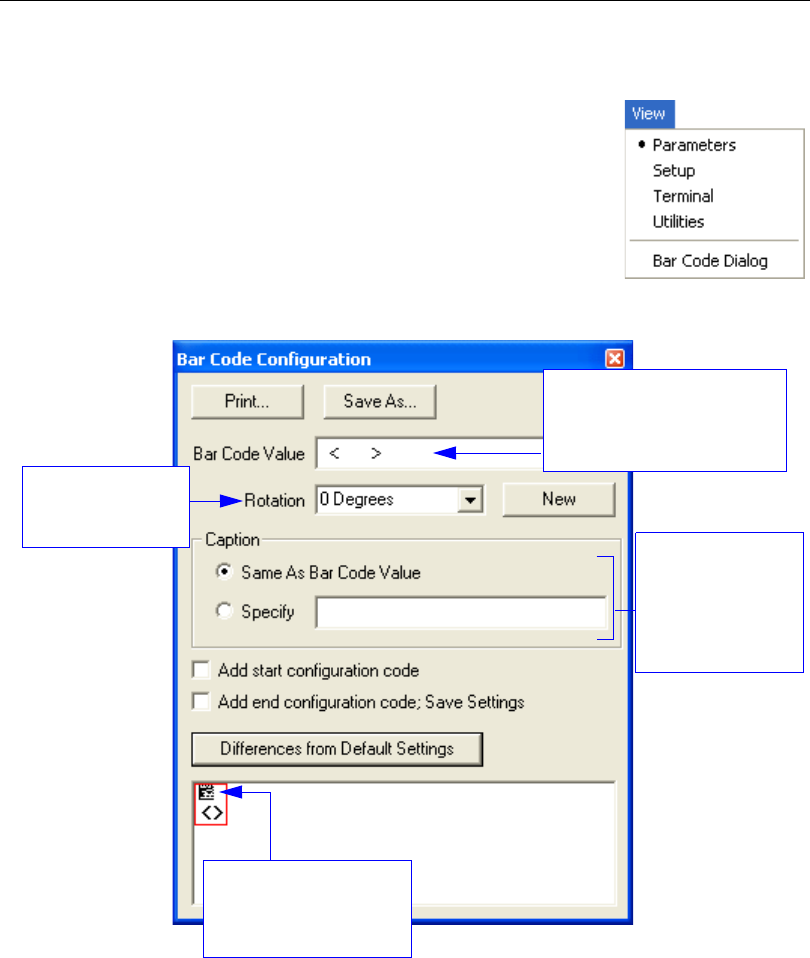810x958 pixels.
Task: Open Utilities from the View menu
Action: pyautogui.click(x=678, y=222)
